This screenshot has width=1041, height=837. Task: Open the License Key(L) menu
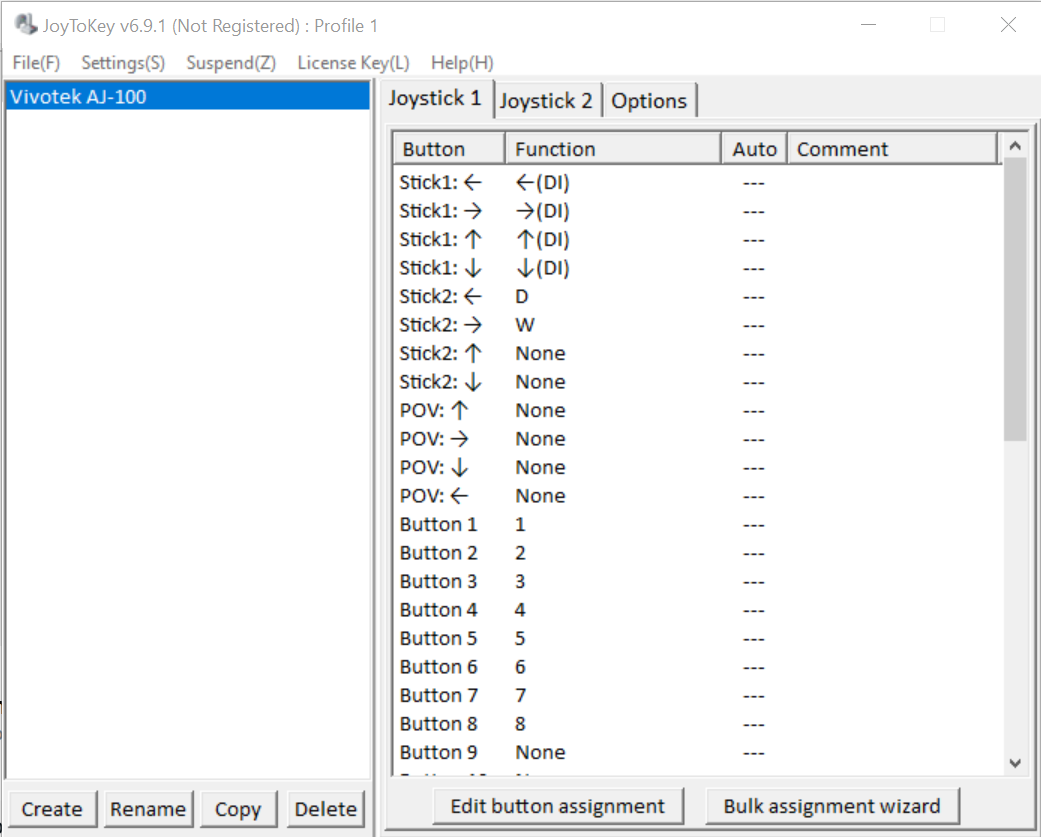353,63
